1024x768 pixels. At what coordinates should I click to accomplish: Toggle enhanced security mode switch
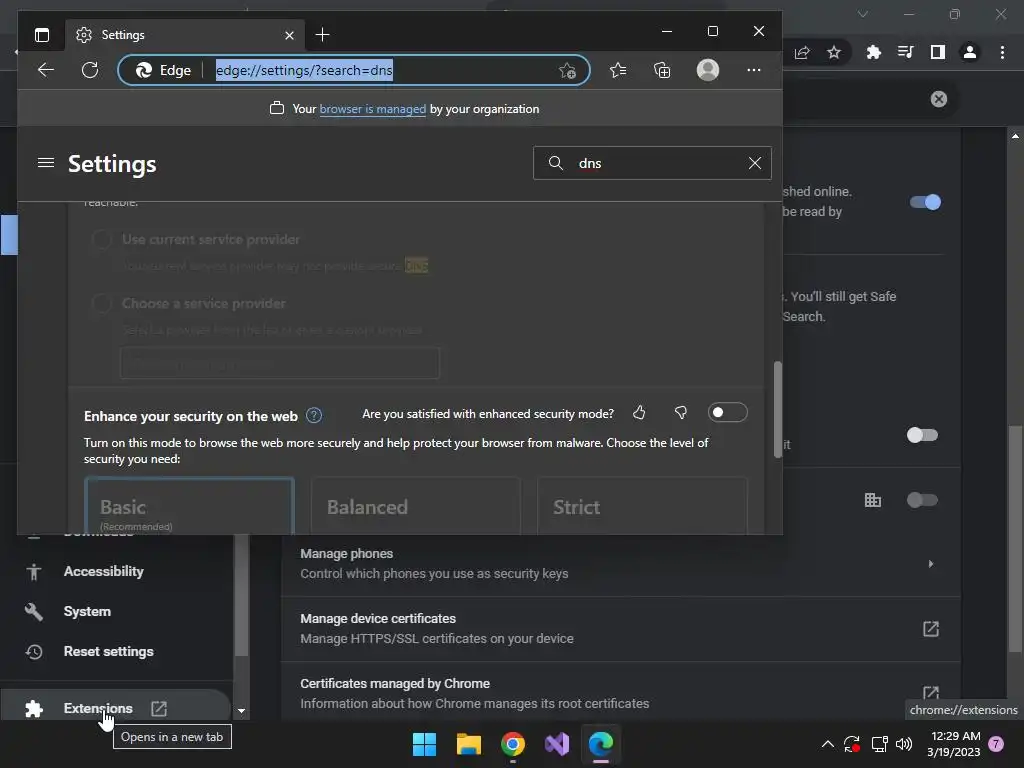(727, 413)
